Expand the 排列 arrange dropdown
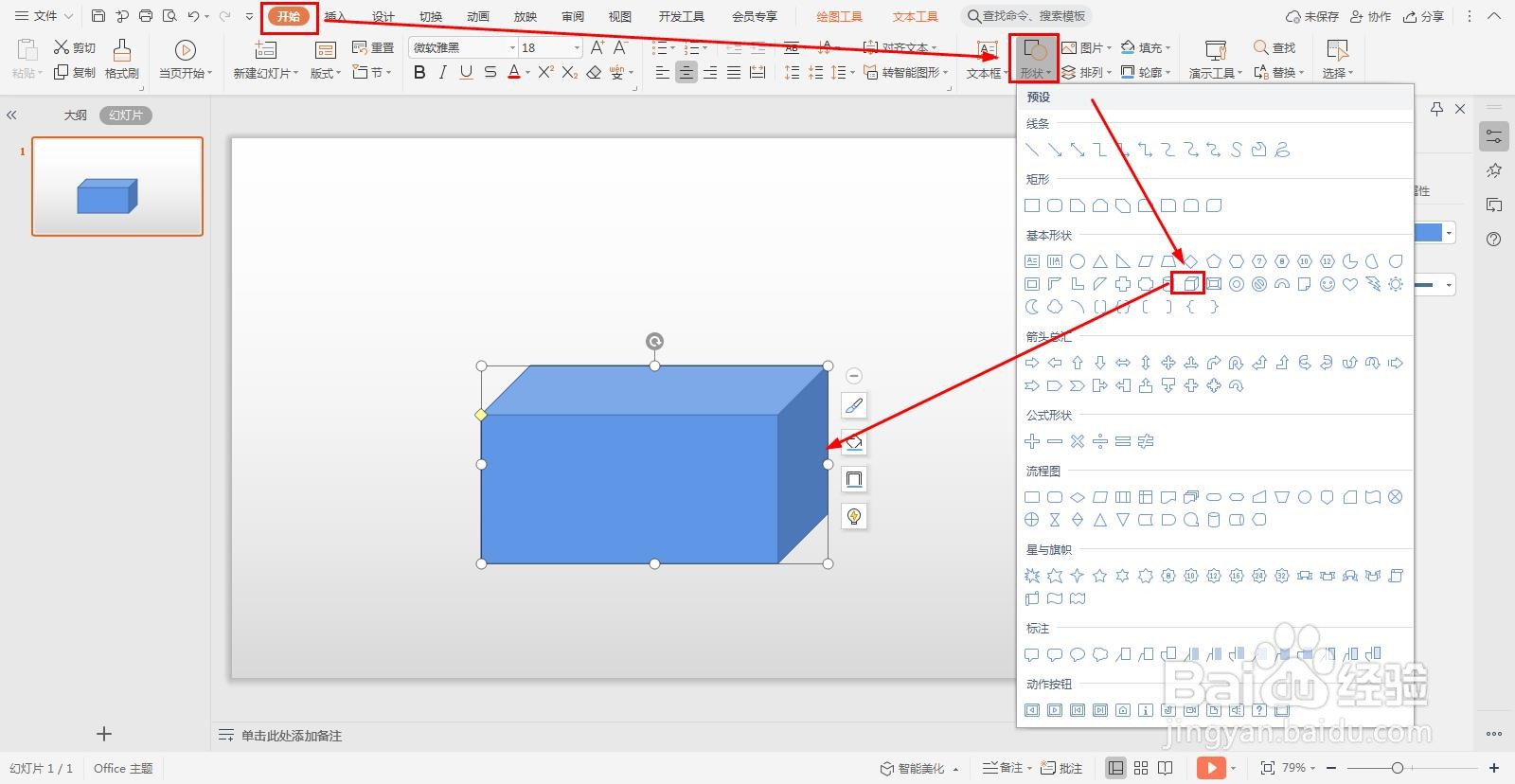The height and width of the screenshot is (784, 1515). coord(1087,73)
